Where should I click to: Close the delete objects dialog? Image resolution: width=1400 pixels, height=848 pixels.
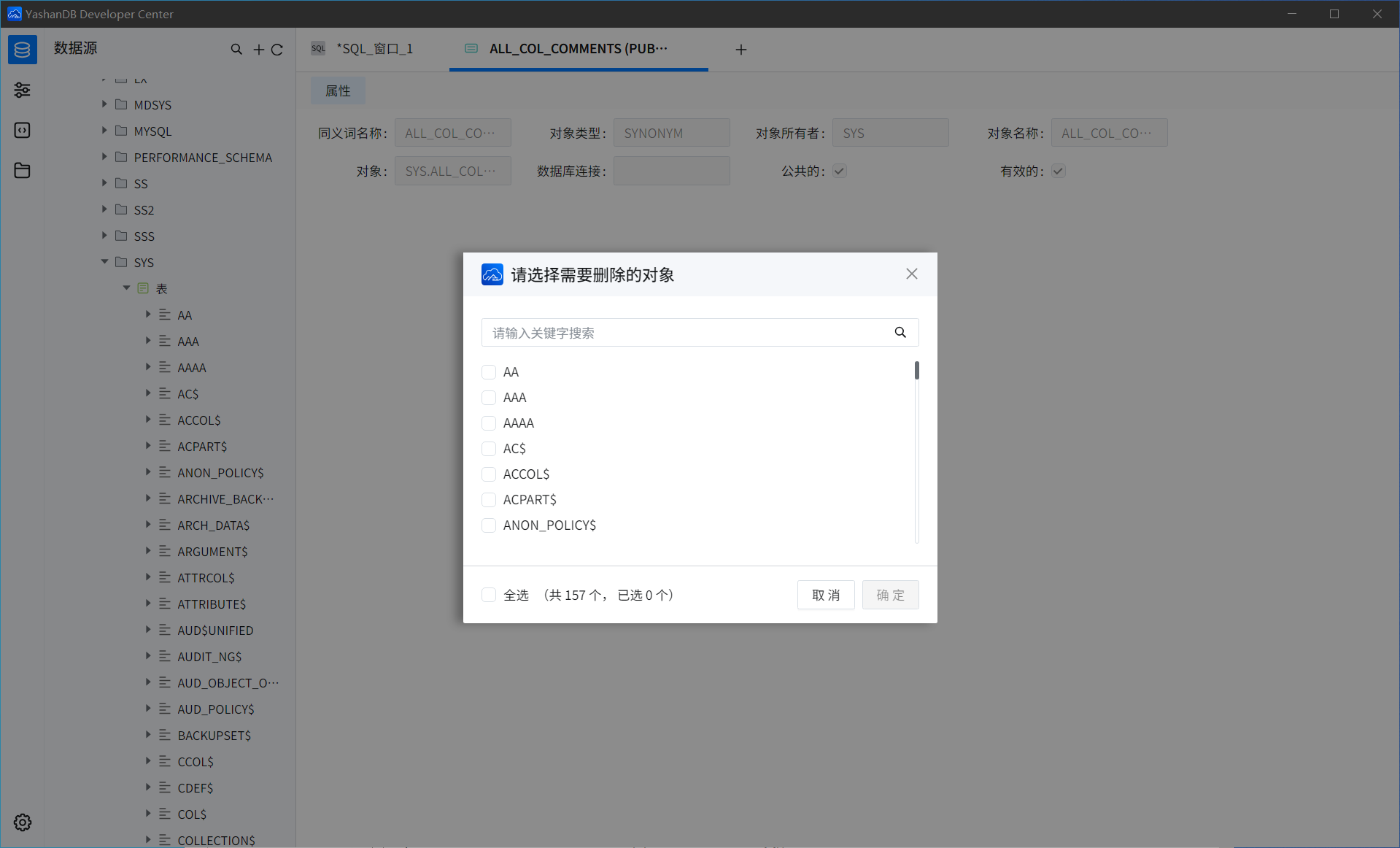click(x=911, y=274)
